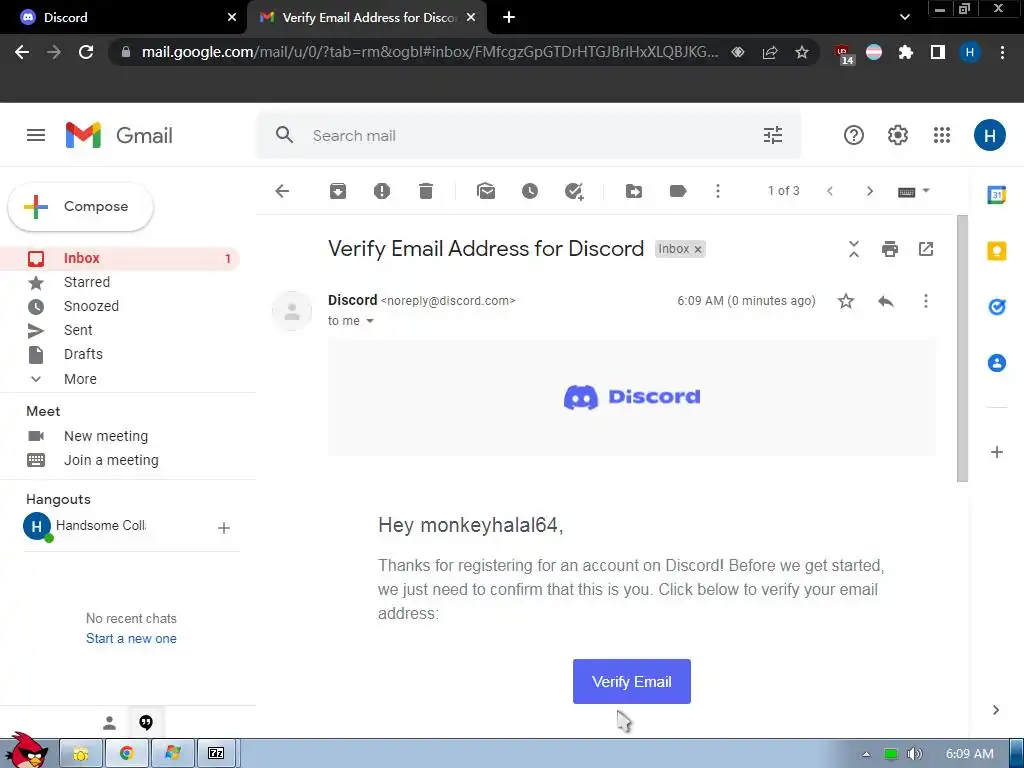This screenshot has height=768, width=1024.
Task: Mark the email as unread
Action: tap(486, 191)
